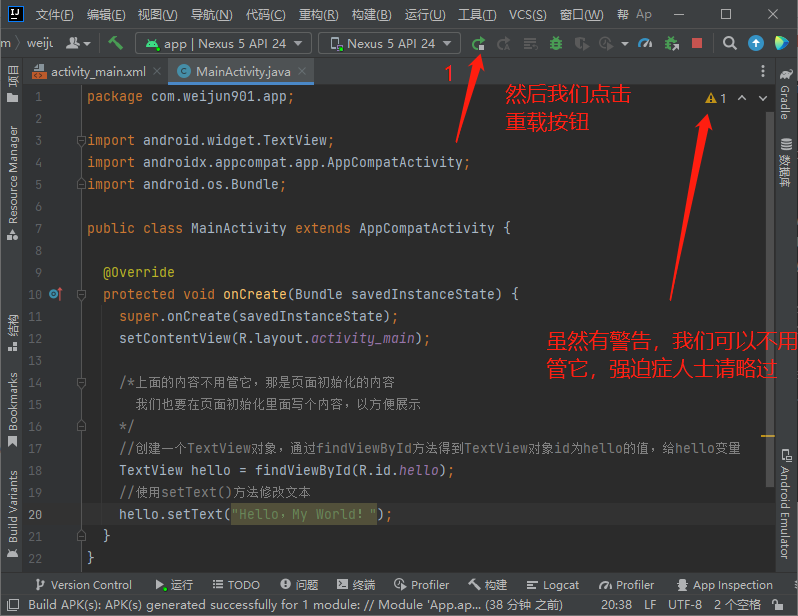Click the yellow warning indicator icon

coord(710,98)
